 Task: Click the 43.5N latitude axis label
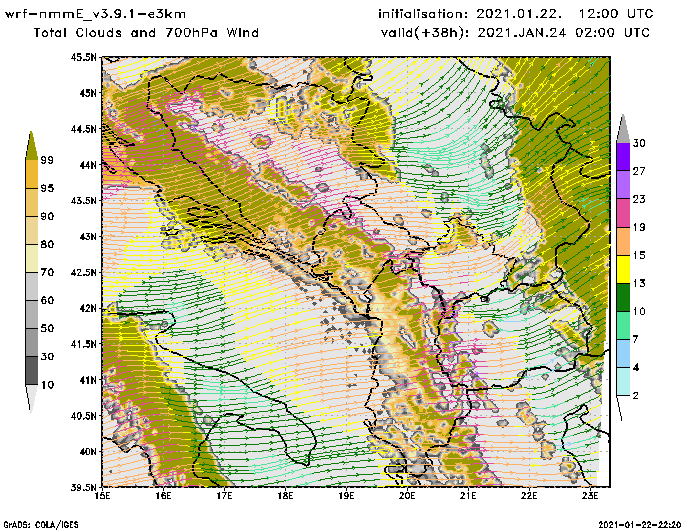(x=83, y=200)
